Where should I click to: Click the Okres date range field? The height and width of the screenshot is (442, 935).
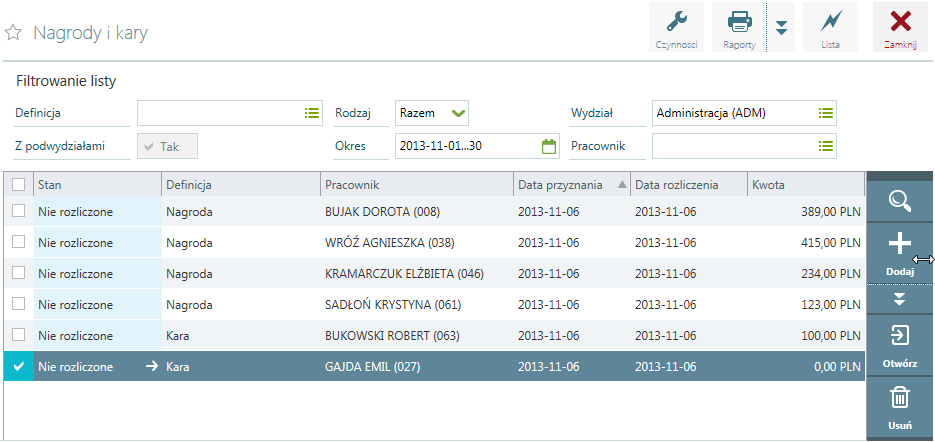point(477,146)
